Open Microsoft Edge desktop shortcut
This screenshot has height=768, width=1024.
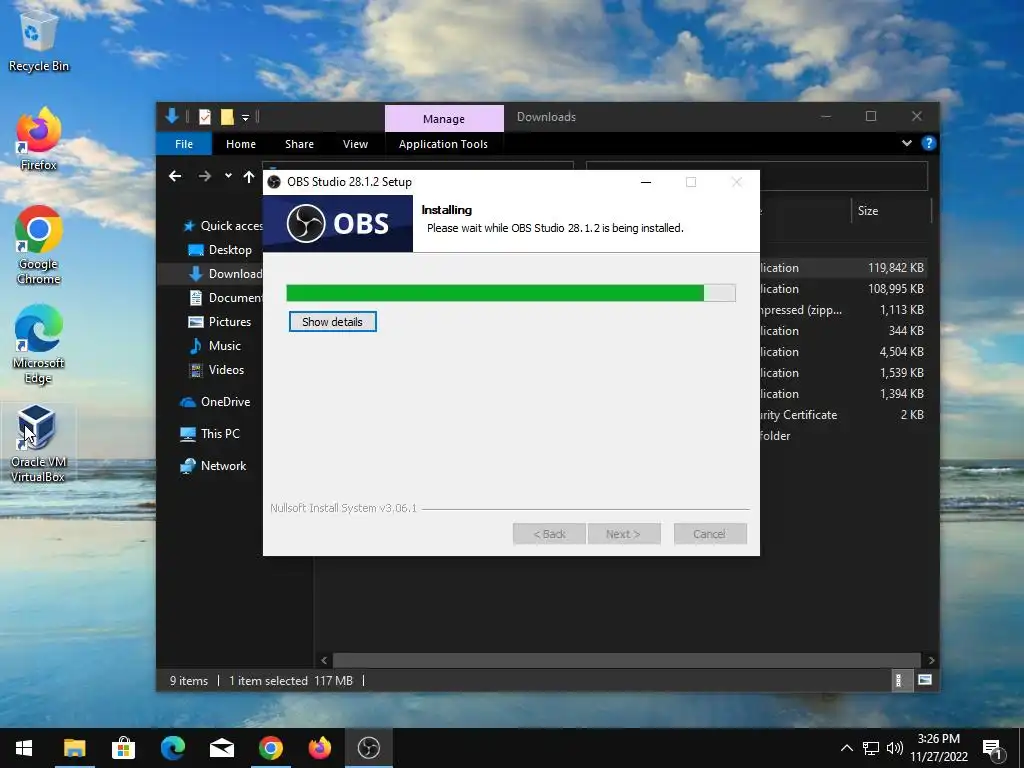[39, 345]
